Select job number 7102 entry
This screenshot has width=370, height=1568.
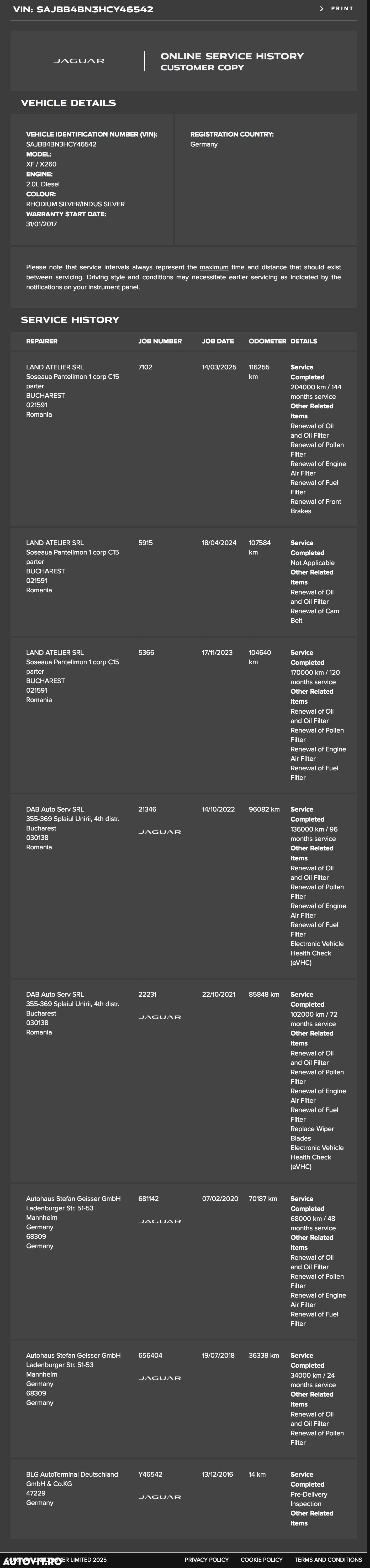[145, 367]
